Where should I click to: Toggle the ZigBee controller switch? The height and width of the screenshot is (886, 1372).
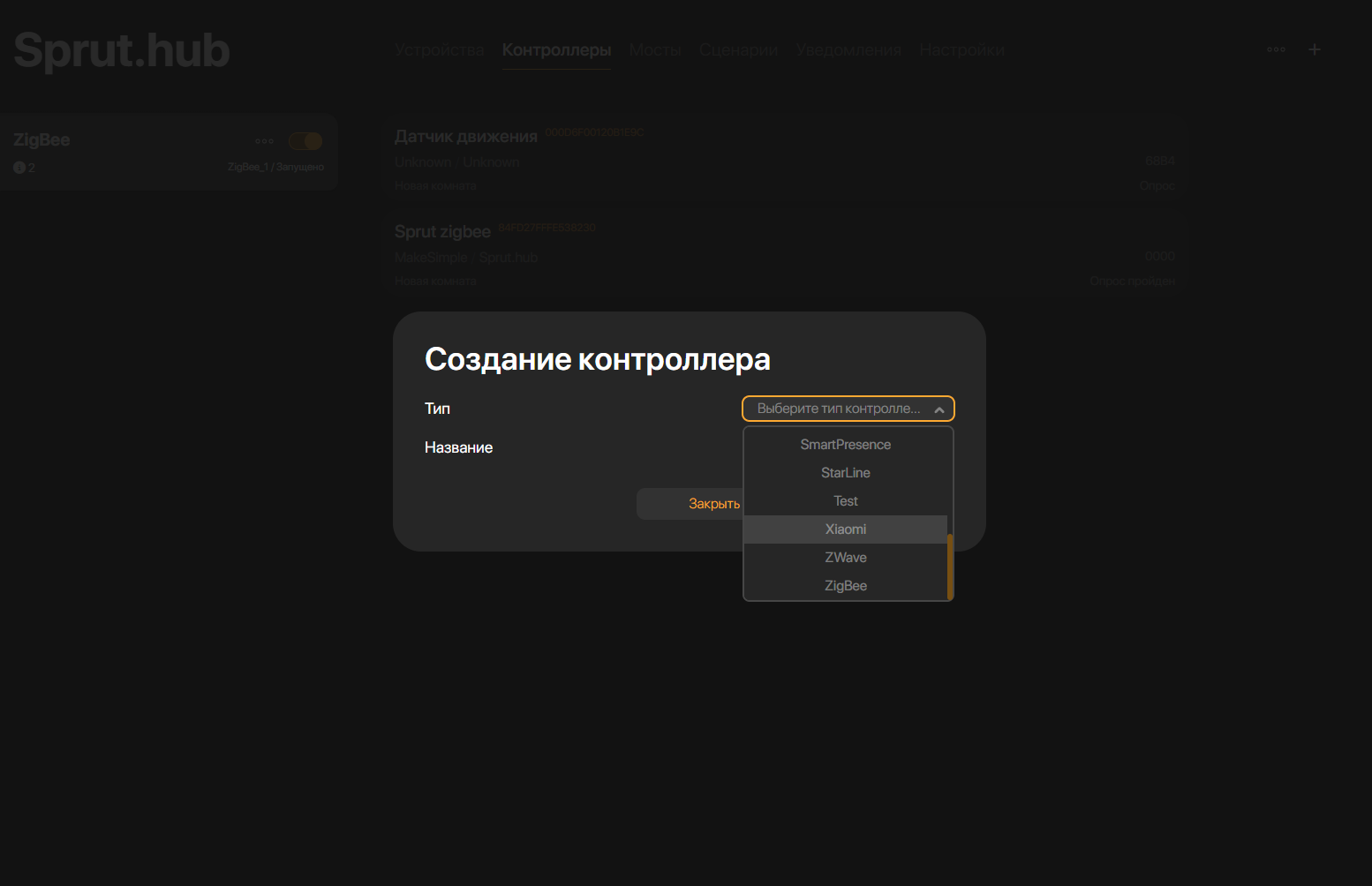pyautogui.click(x=305, y=141)
